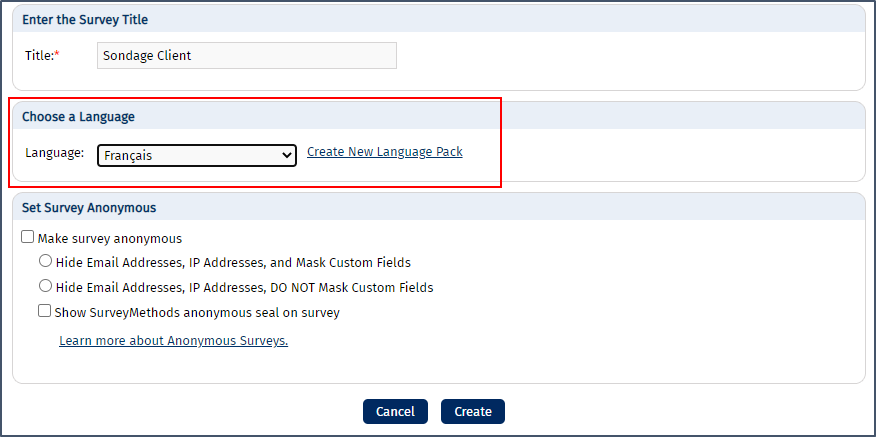Click the Create button

tap(473, 411)
